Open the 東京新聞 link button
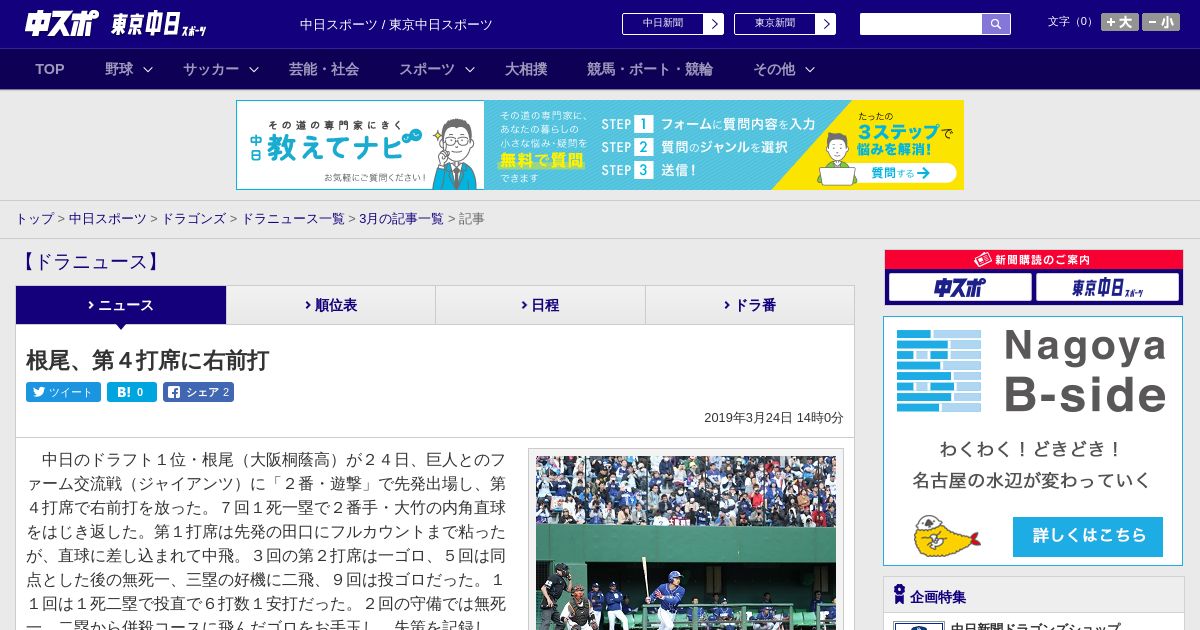 [775, 24]
